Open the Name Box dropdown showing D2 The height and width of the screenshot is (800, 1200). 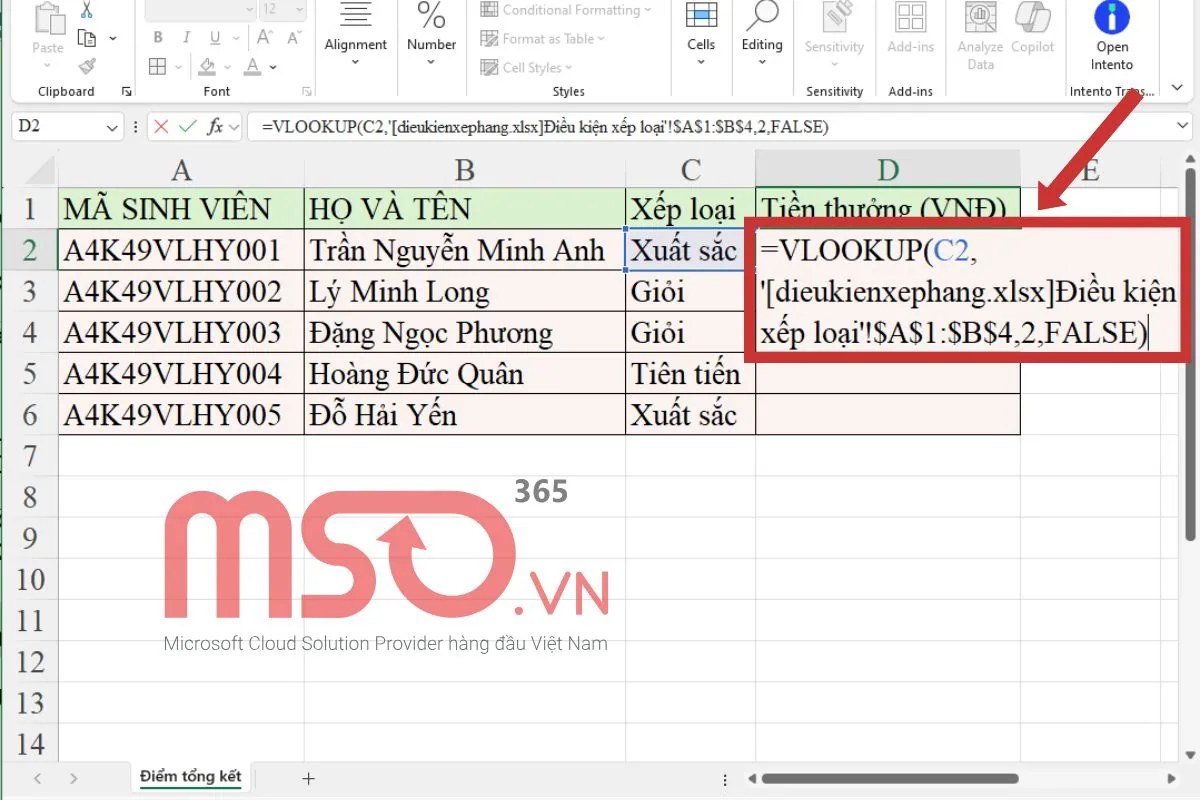pyautogui.click(x=113, y=127)
